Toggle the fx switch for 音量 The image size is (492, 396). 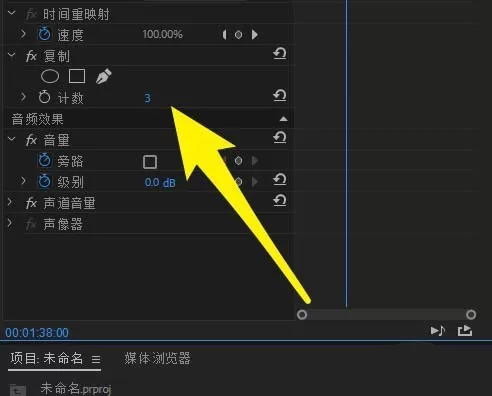[x=31, y=140]
